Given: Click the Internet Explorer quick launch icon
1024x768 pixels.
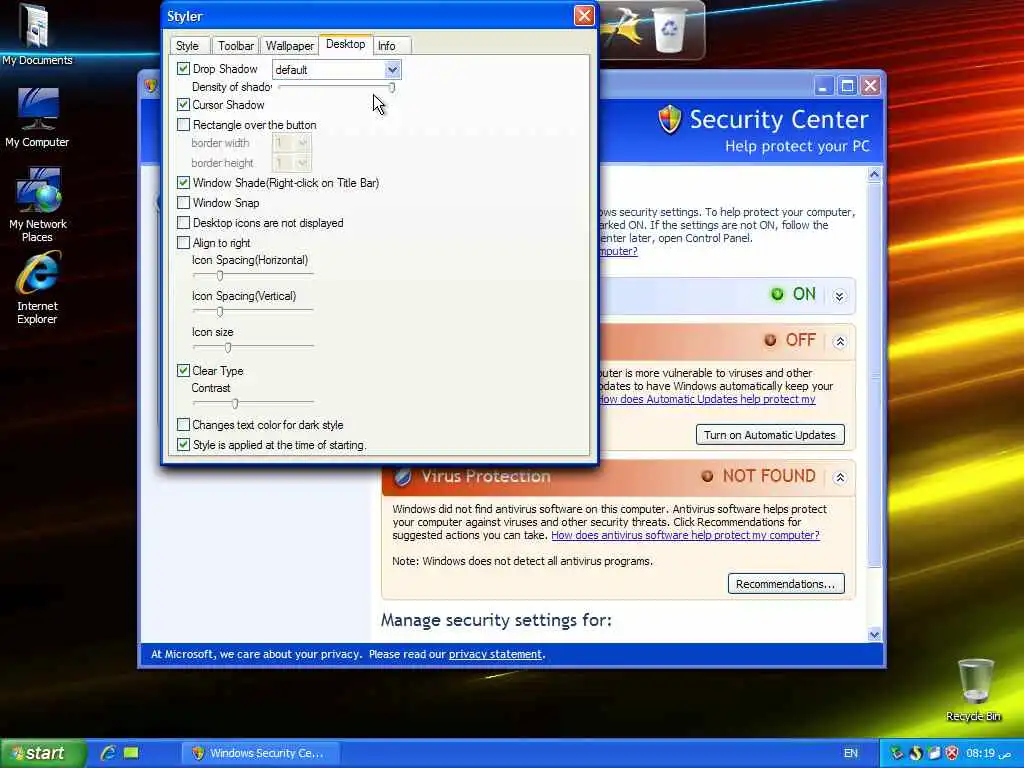Looking at the screenshot, I should pos(108,753).
